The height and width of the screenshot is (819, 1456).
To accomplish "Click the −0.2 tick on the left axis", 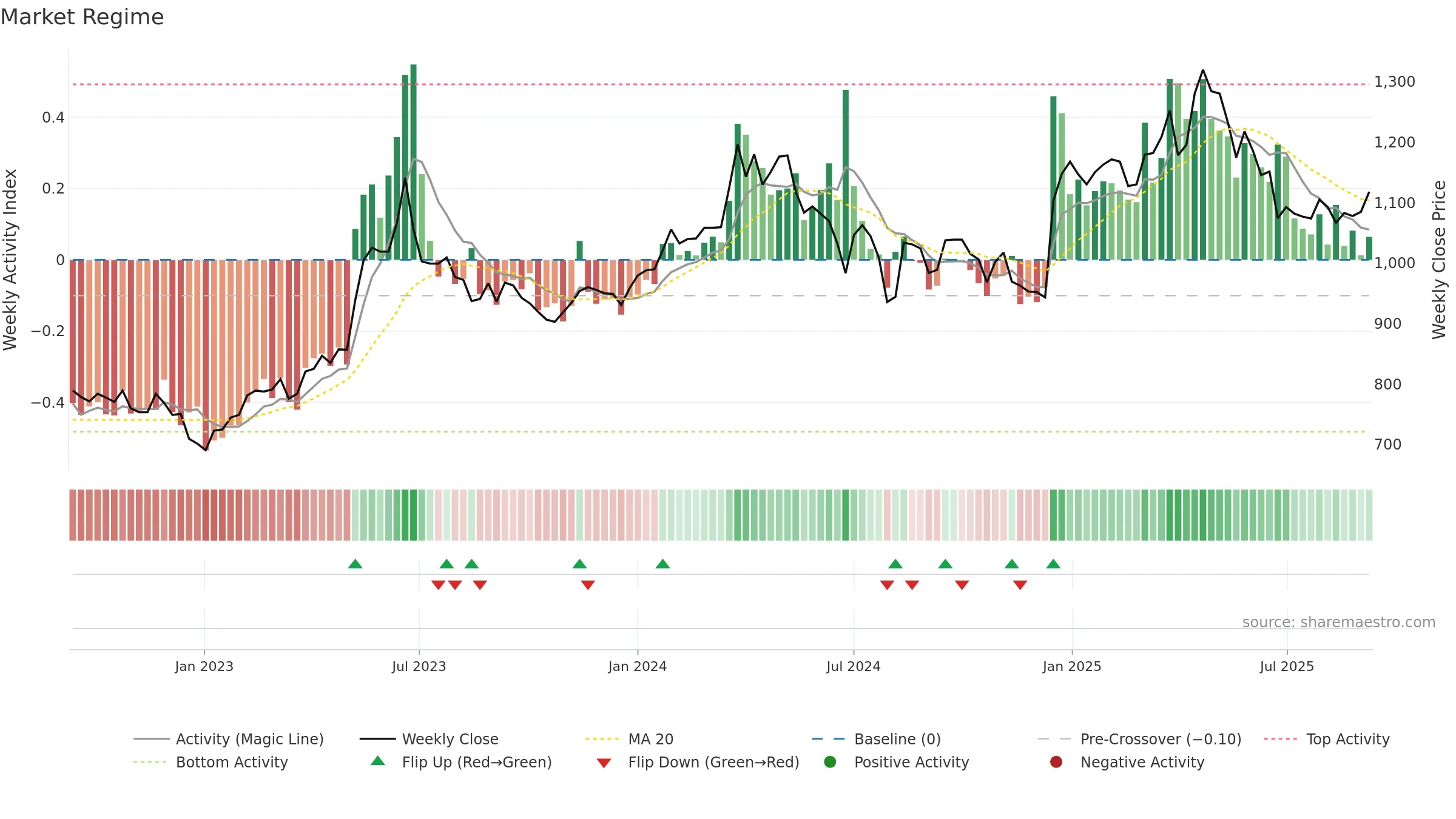I will (x=47, y=331).
